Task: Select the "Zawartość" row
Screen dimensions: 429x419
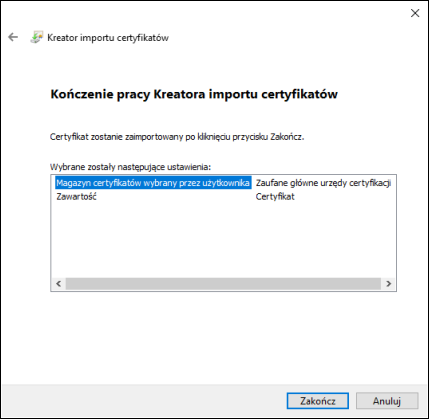Action: [x=76, y=197]
